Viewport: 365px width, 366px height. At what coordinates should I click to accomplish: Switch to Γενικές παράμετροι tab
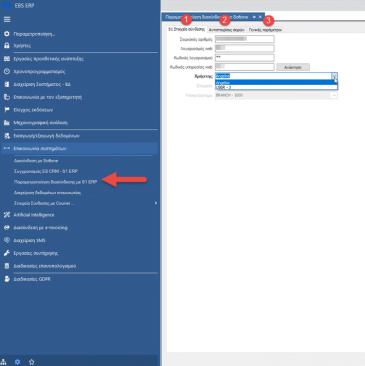[x=265, y=30]
